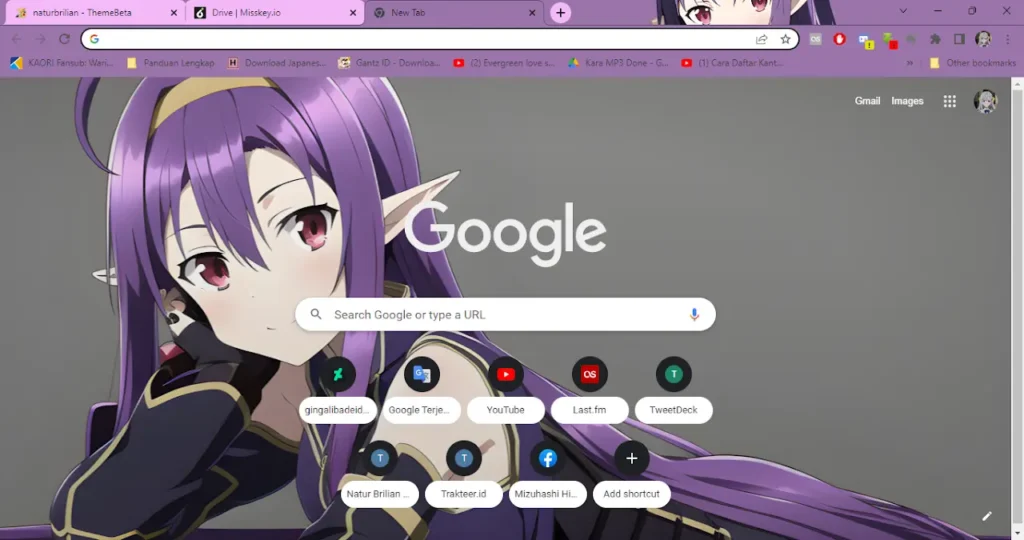Open the red AdBlock hand extension
Image resolution: width=1024 pixels, height=540 pixels.
[840, 39]
